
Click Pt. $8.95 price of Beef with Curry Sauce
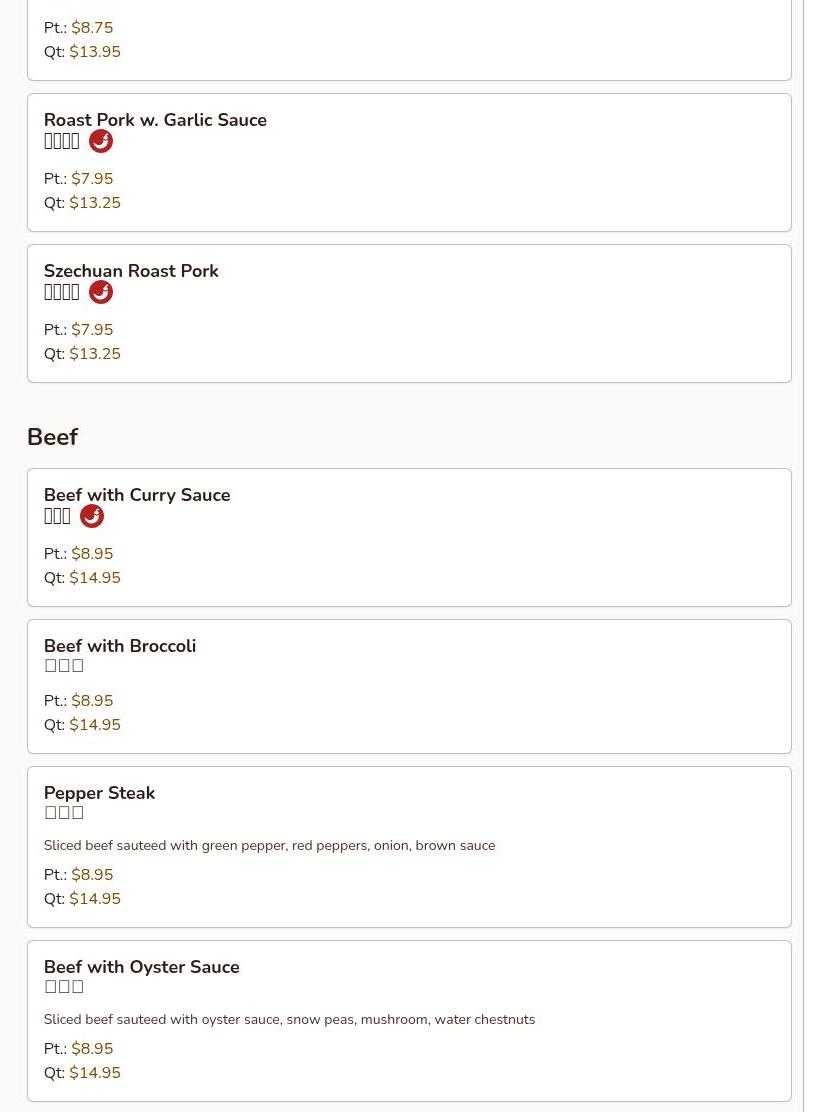[91, 554]
